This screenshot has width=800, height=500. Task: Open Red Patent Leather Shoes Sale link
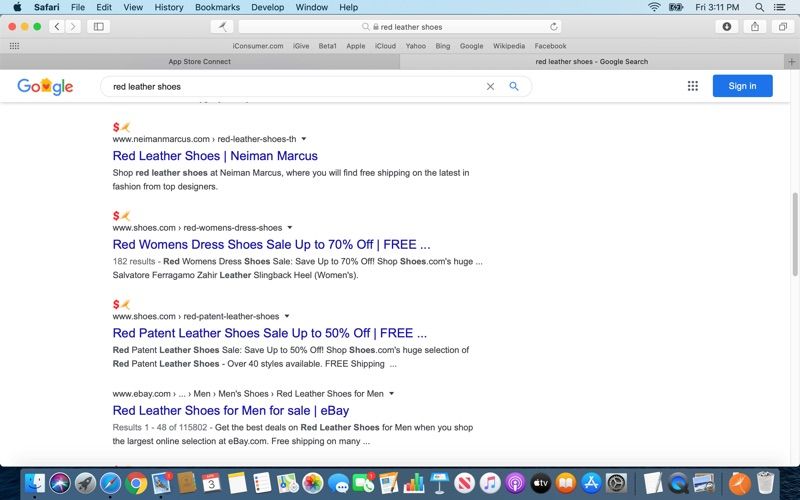click(x=269, y=333)
